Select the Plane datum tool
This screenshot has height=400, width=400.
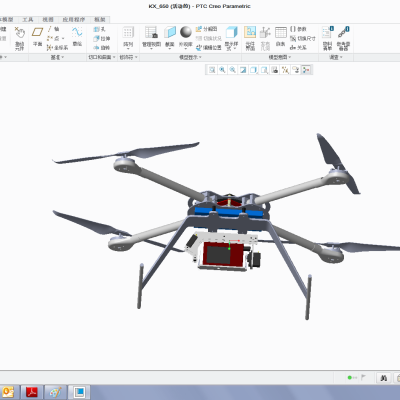click(x=37, y=37)
